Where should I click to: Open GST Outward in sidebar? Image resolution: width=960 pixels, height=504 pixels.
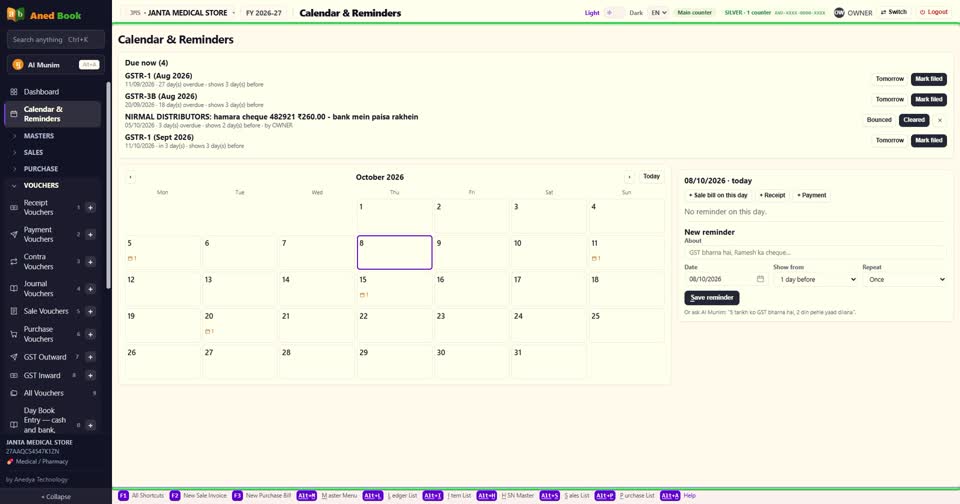coord(45,357)
